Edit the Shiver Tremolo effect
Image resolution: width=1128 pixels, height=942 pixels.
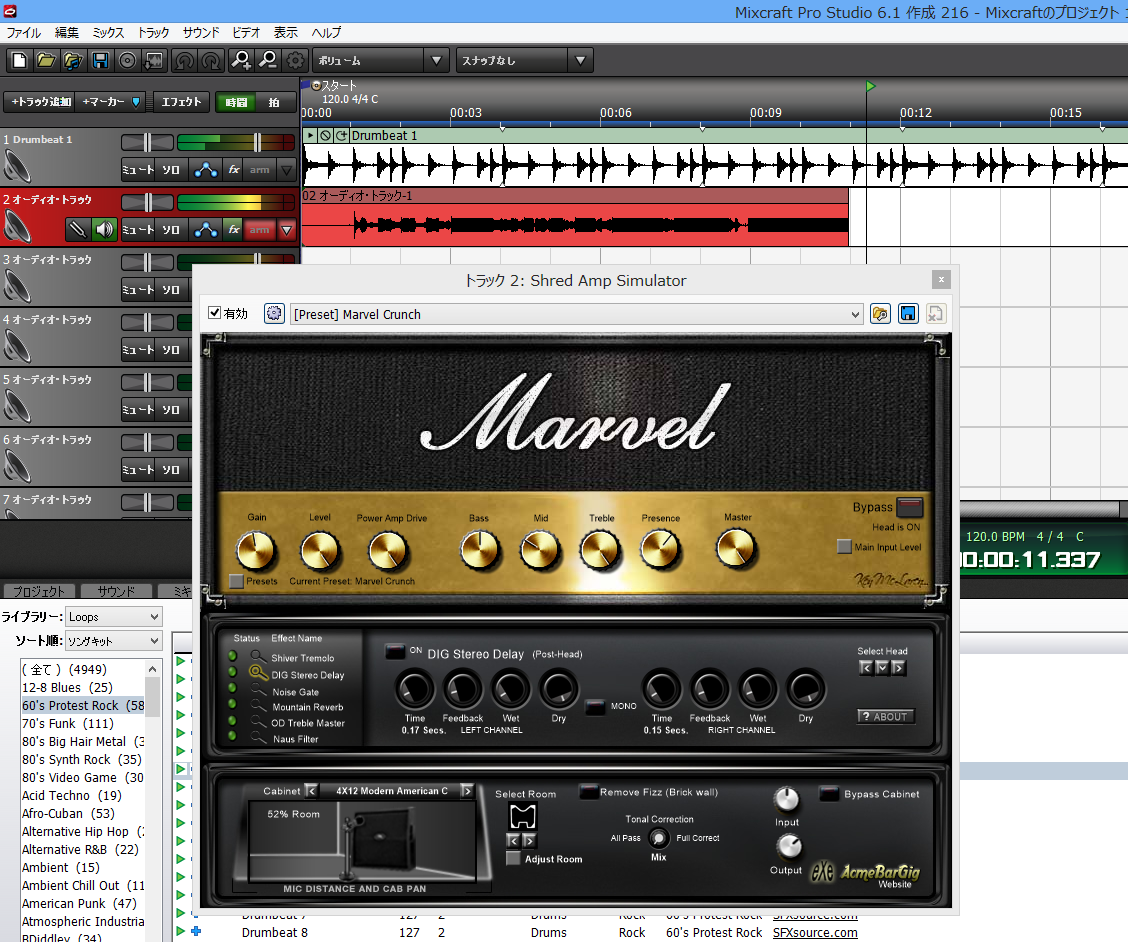259,656
